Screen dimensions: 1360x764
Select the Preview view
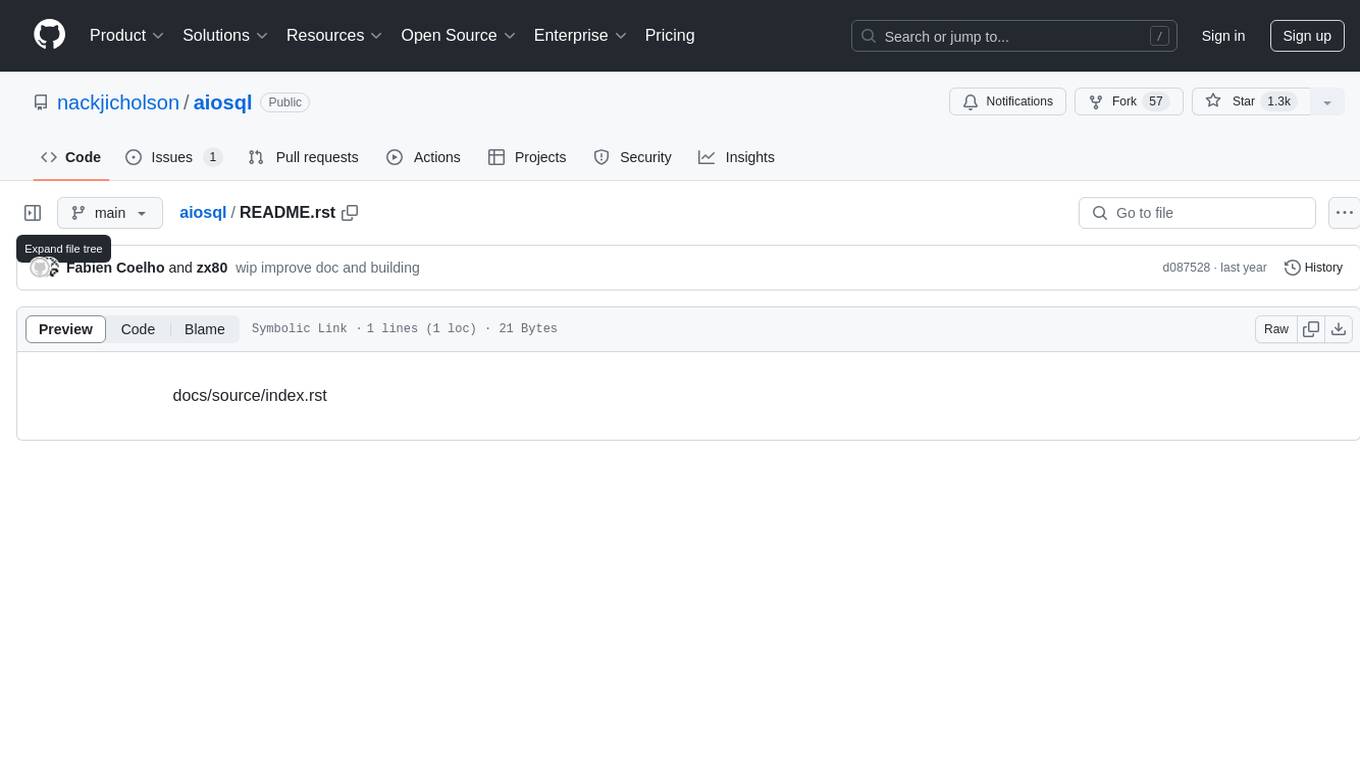click(x=66, y=329)
